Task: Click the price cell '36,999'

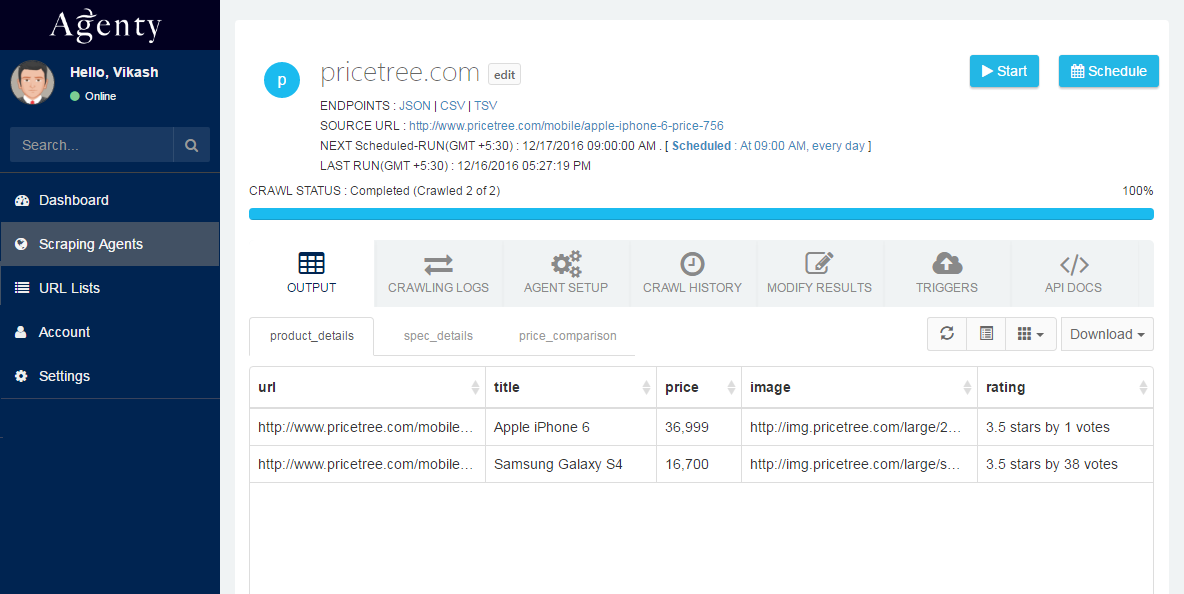Action: tap(699, 427)
